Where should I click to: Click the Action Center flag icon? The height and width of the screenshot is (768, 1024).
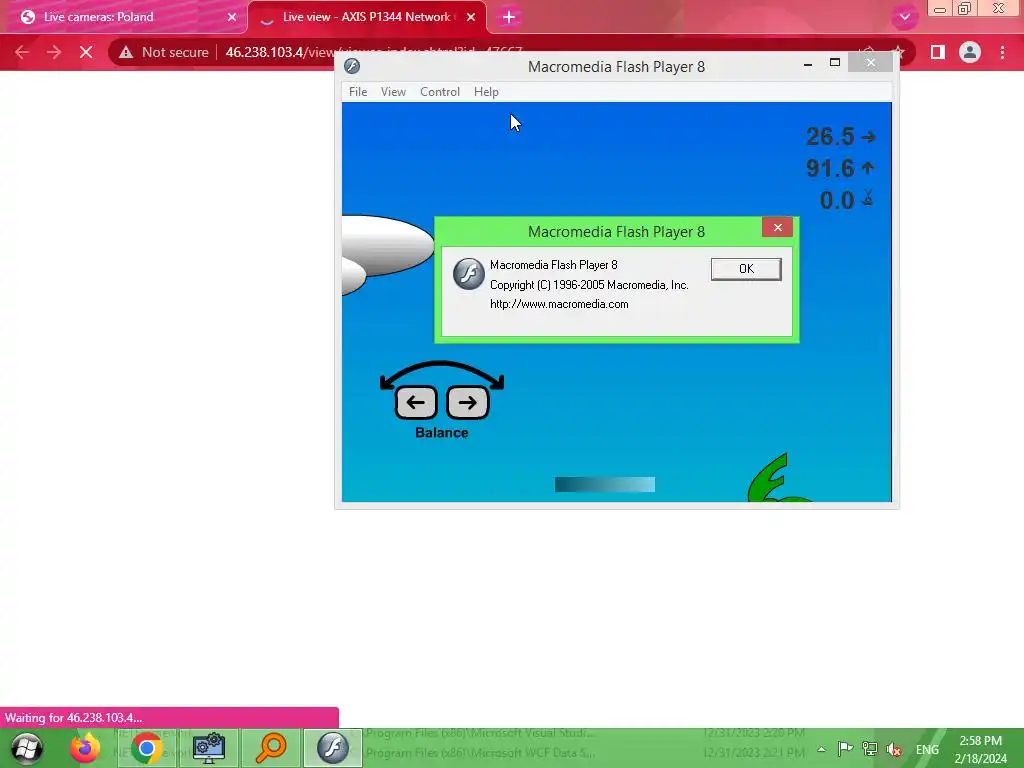(845, 749)
